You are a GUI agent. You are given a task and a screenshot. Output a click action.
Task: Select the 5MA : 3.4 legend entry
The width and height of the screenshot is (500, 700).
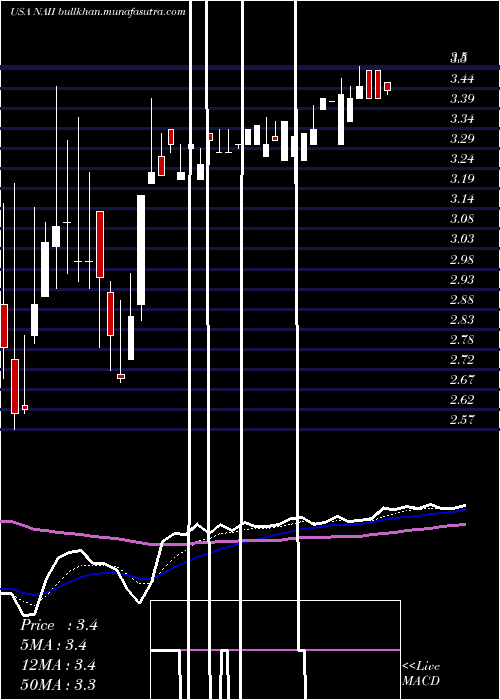pyautogui.click(x=53, y=645)
